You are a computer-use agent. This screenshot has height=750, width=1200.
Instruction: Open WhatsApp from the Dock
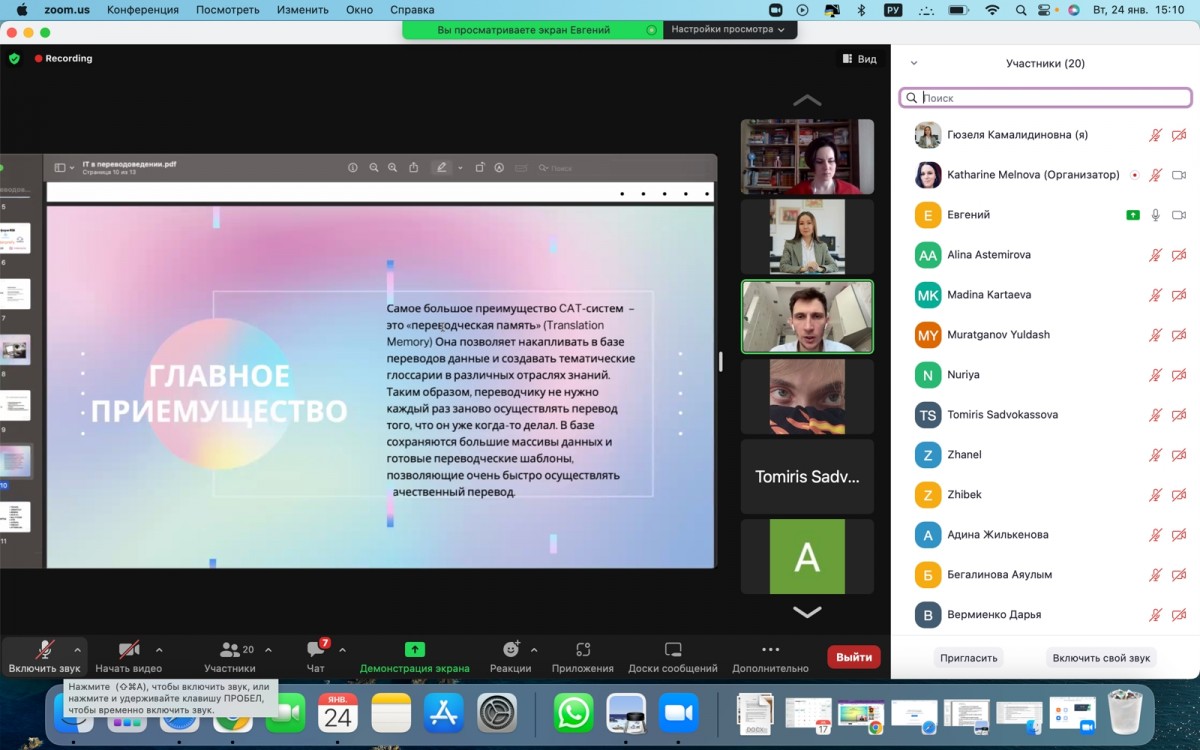[x=574, y=714]
